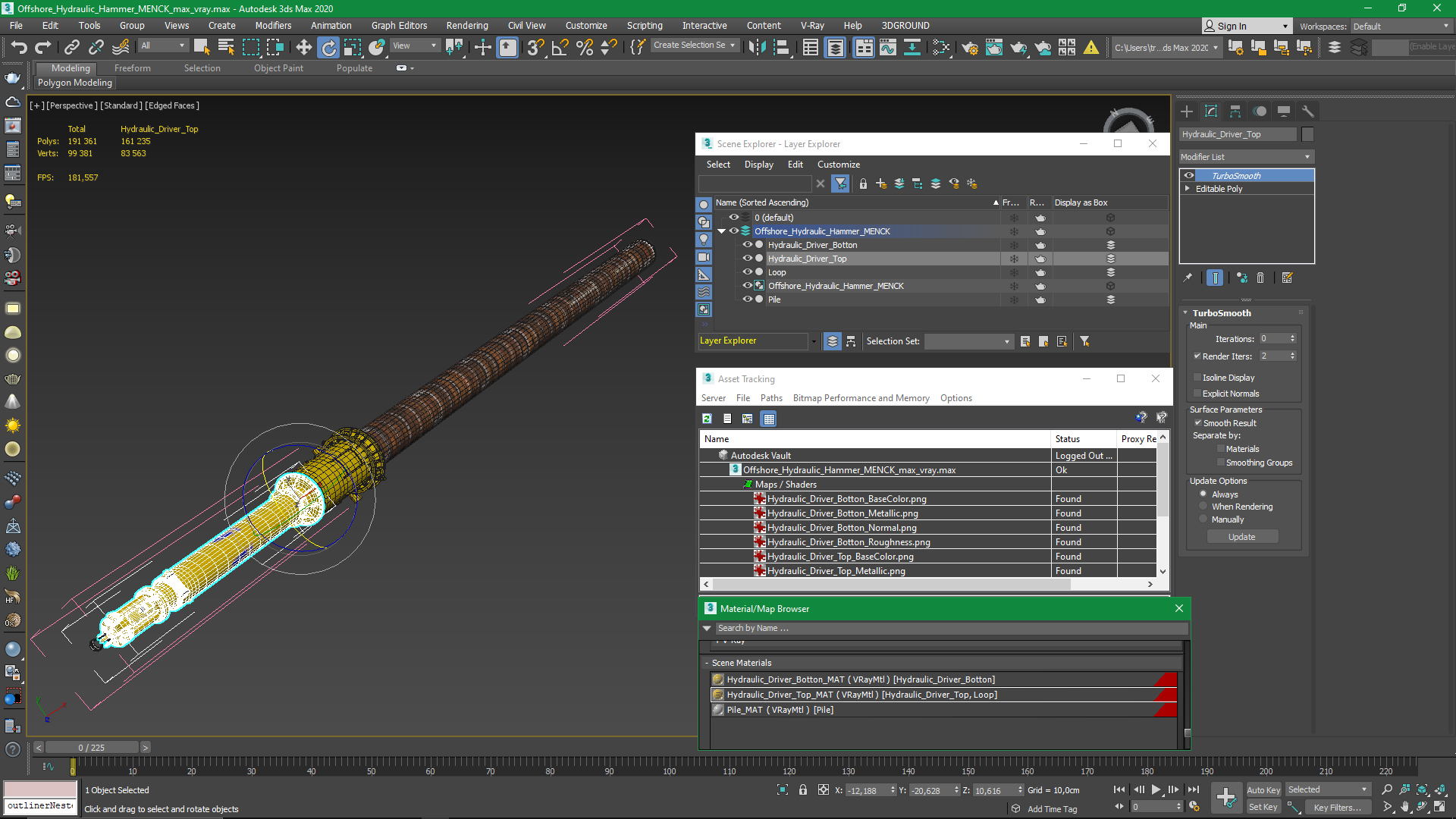Click the Display Cameras icon in Scene Explorer sidebar

click(704, 257)
